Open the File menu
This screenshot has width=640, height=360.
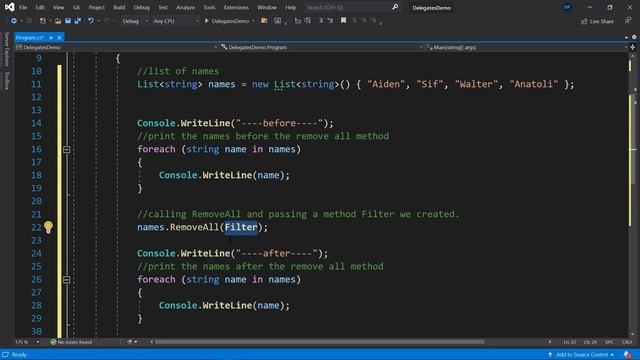(23, 7)
